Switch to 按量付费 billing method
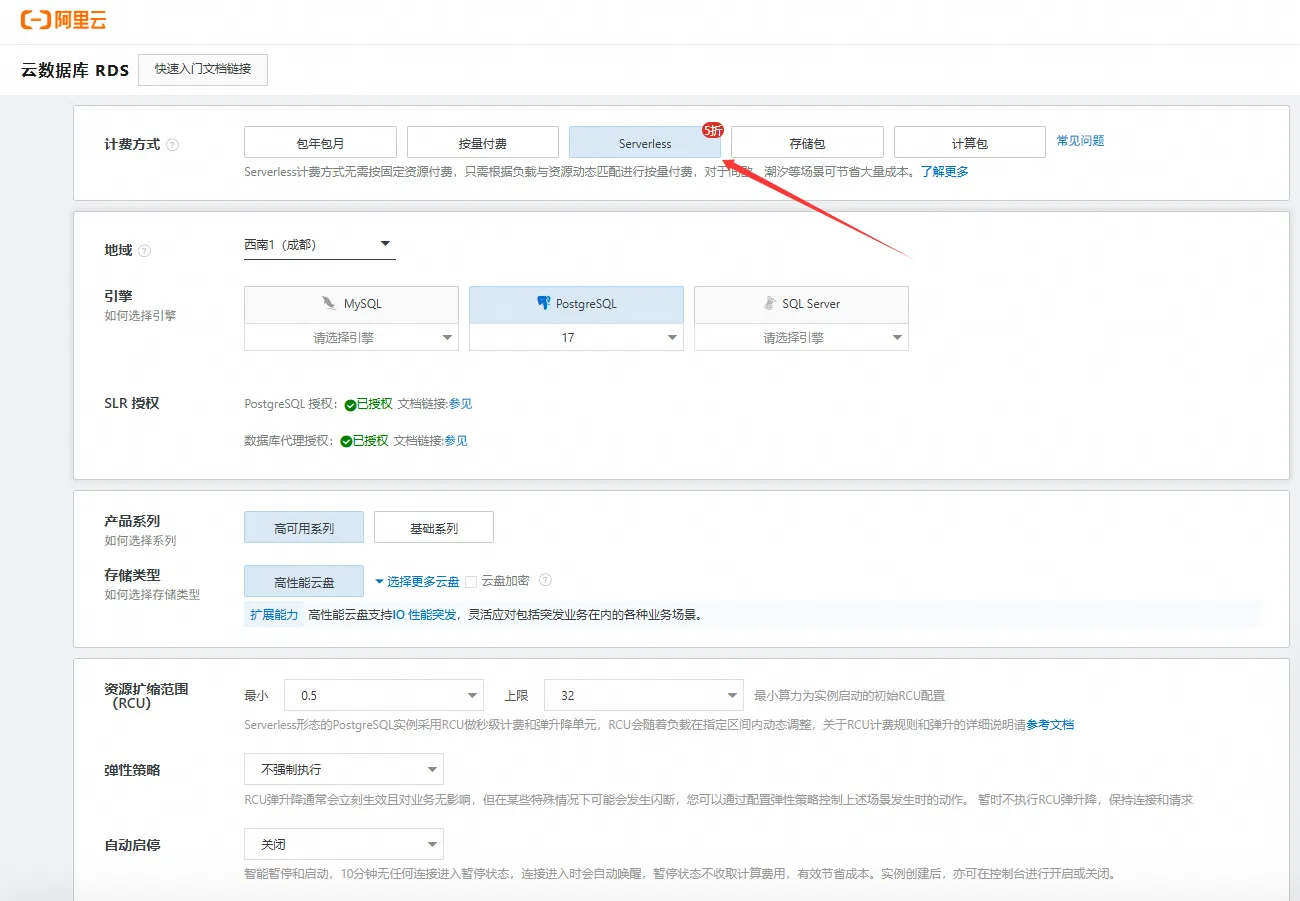The width and height of the screenshot is (1300, 901). point(482,143)
